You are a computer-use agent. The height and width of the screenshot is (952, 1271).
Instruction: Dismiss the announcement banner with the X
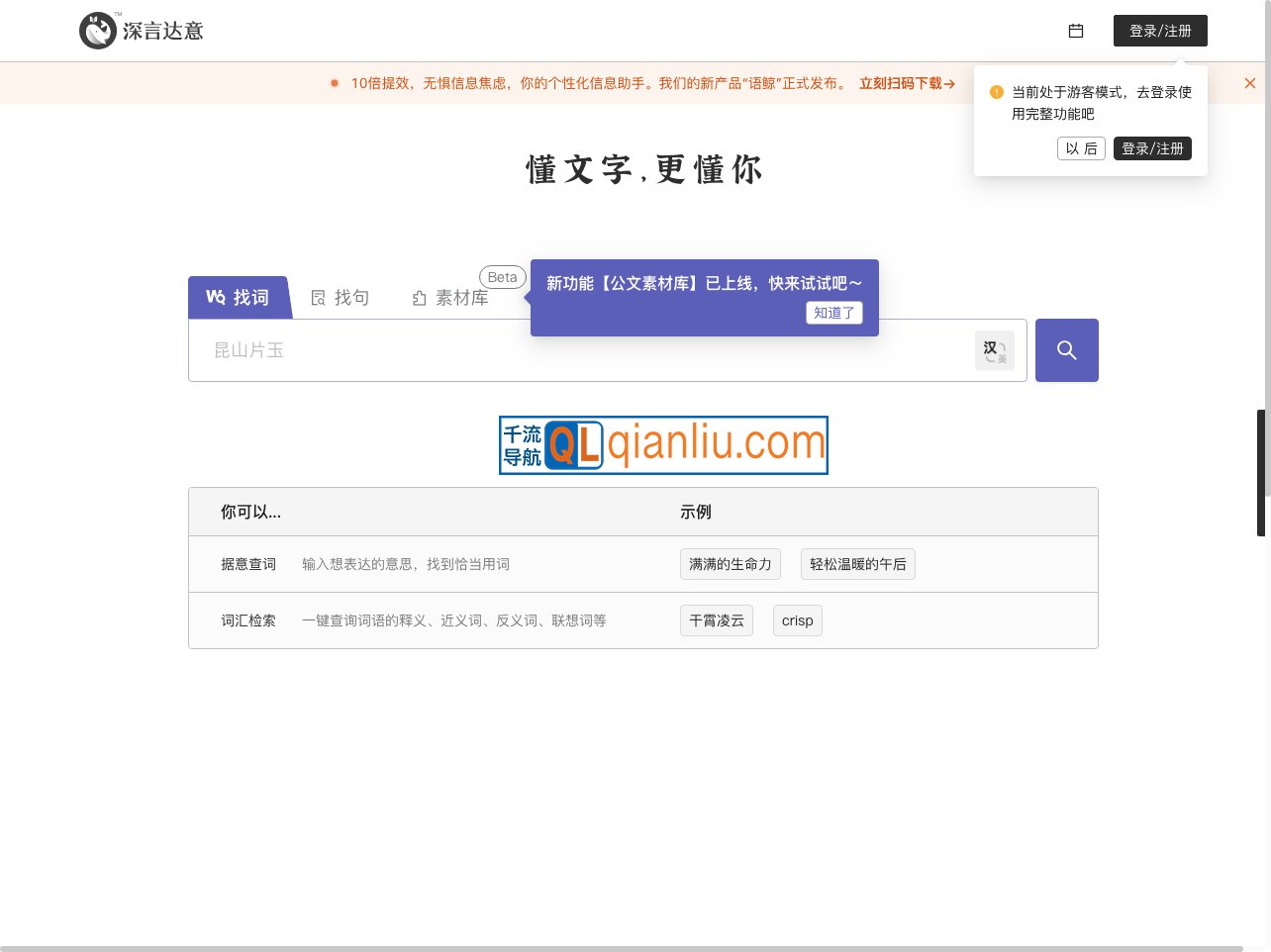pyautogui.click(x=1249, y=83)
